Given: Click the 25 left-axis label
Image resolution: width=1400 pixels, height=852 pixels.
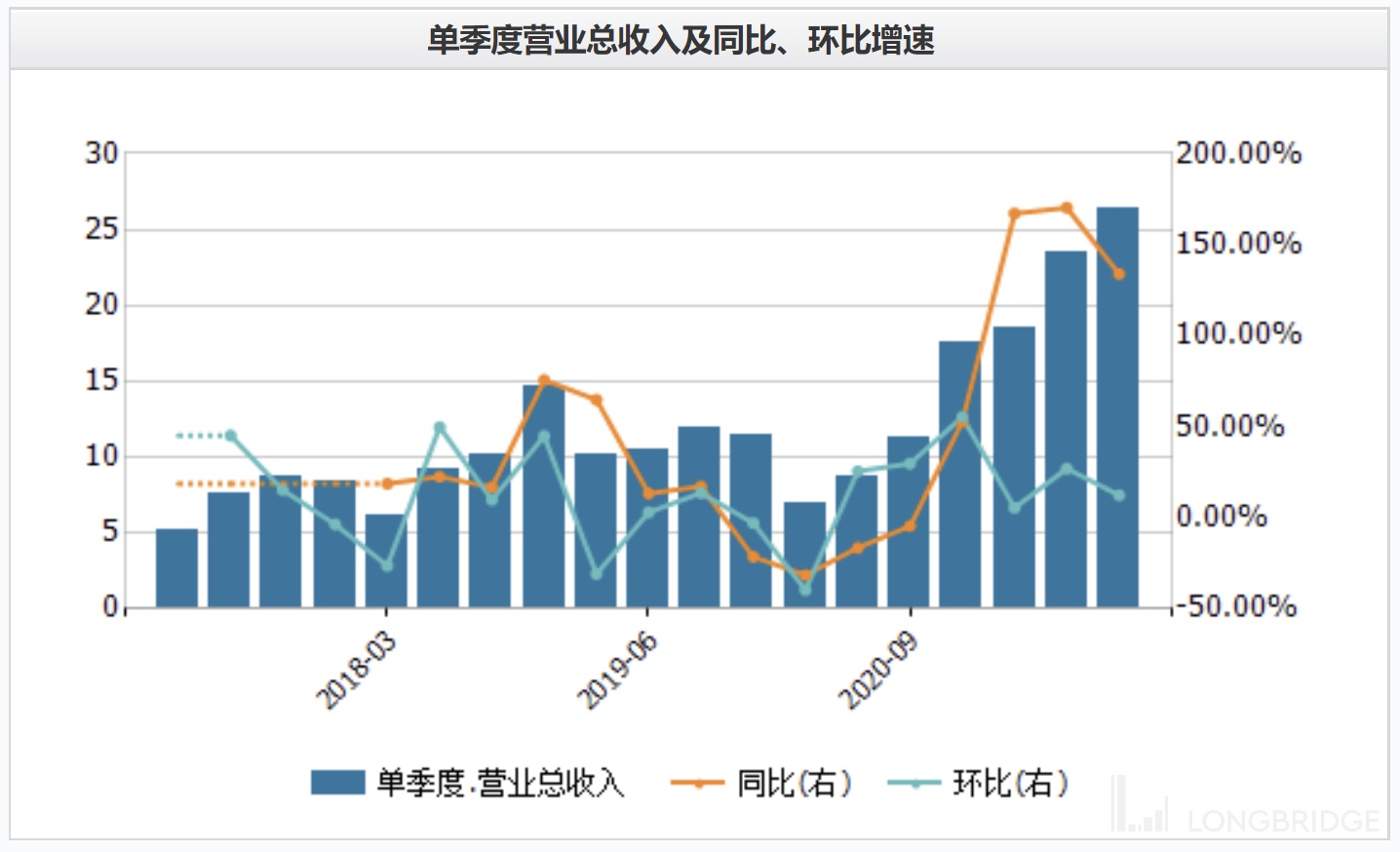Looking at the screenshot, I should pos(101,229).
